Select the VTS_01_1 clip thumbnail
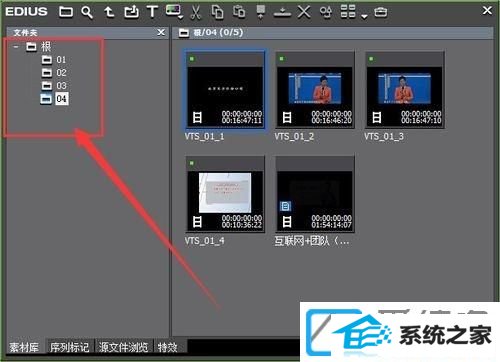The image size is (500, 362). point(225,90)
